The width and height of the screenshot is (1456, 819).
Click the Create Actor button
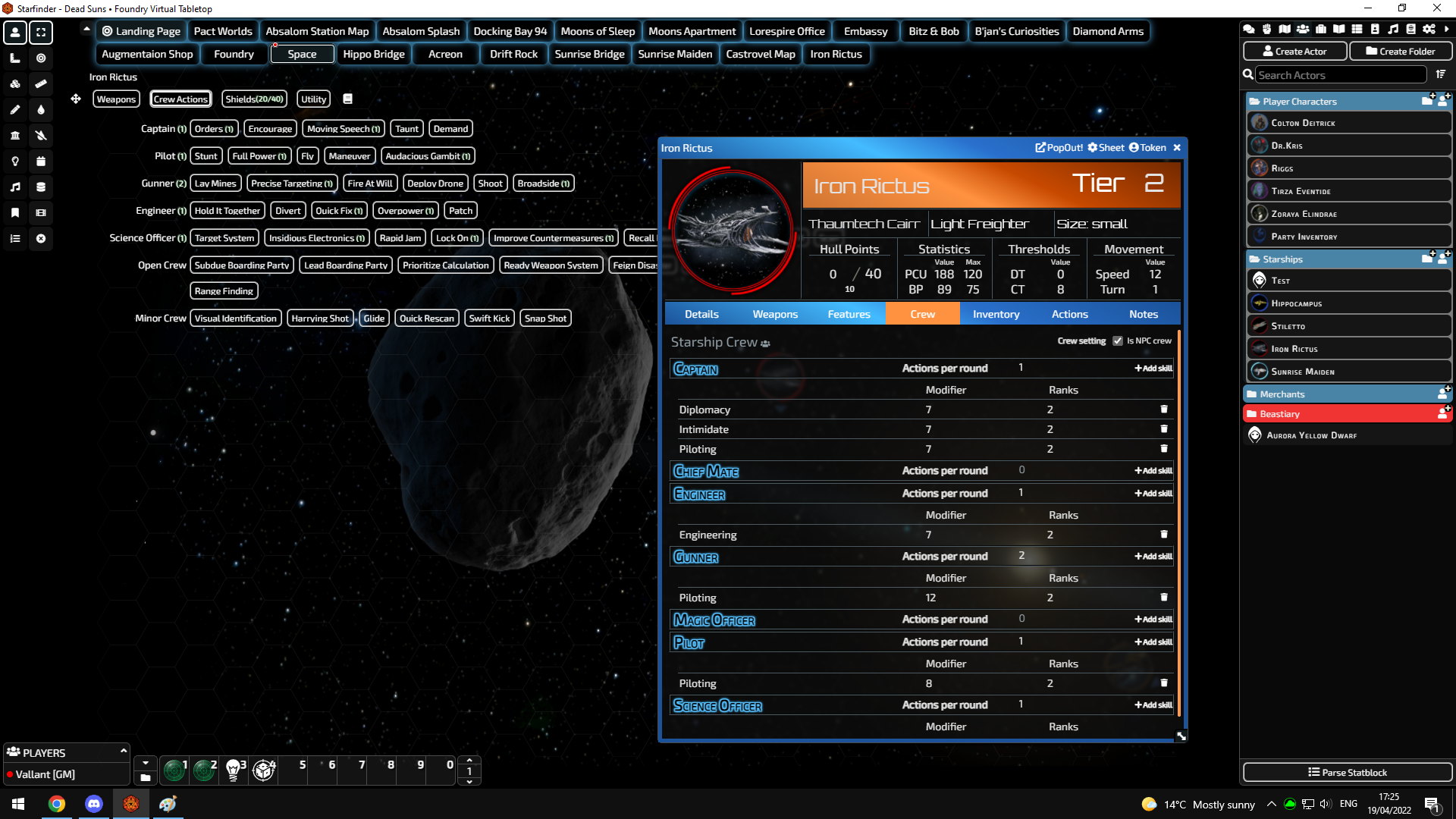coord(1295,52)
